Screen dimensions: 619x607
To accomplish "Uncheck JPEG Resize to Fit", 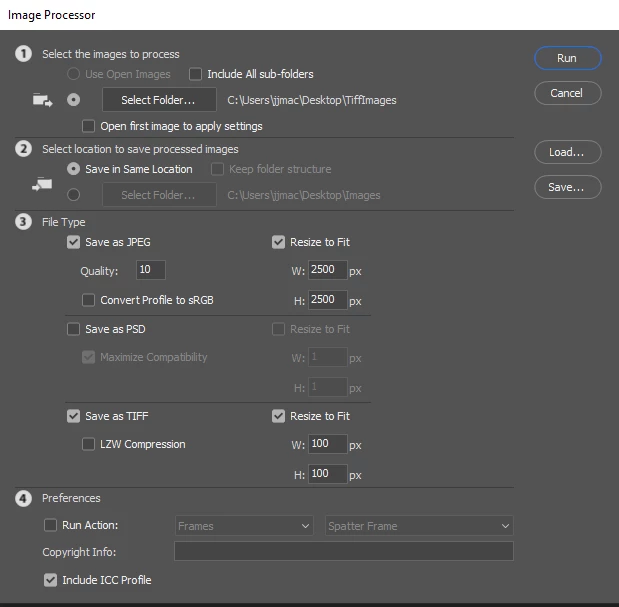I will coord(278,242).
